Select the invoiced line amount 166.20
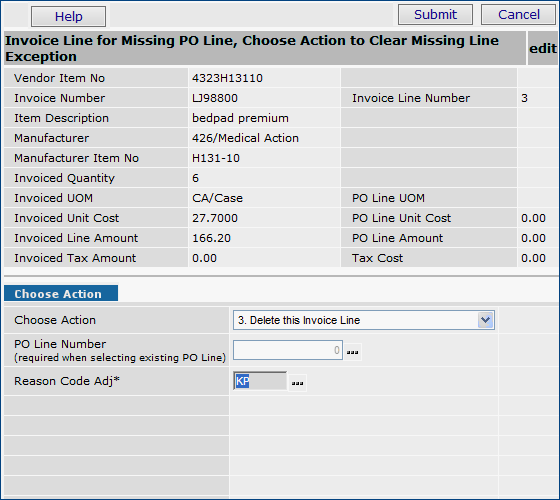Viewport: 560px width, 500px height. tap(211, 238)
